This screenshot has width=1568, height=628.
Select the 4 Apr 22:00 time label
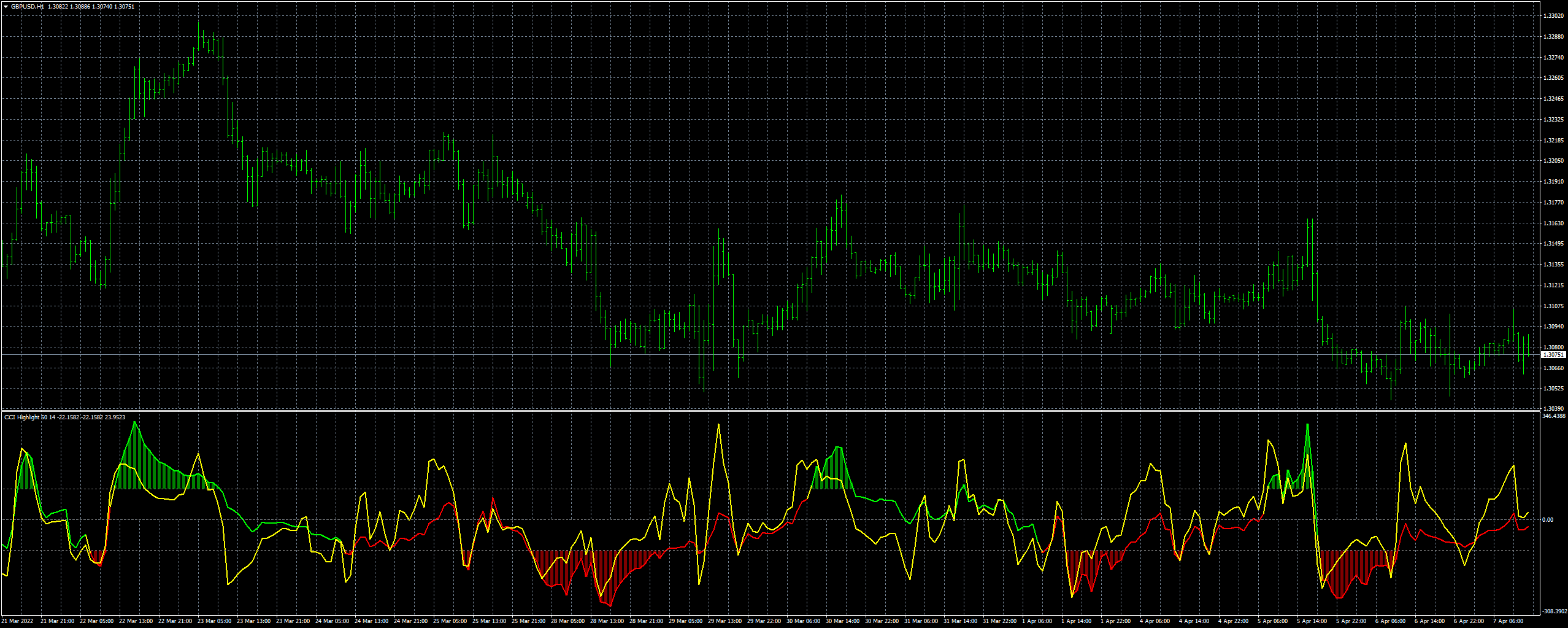[1233, 621]
